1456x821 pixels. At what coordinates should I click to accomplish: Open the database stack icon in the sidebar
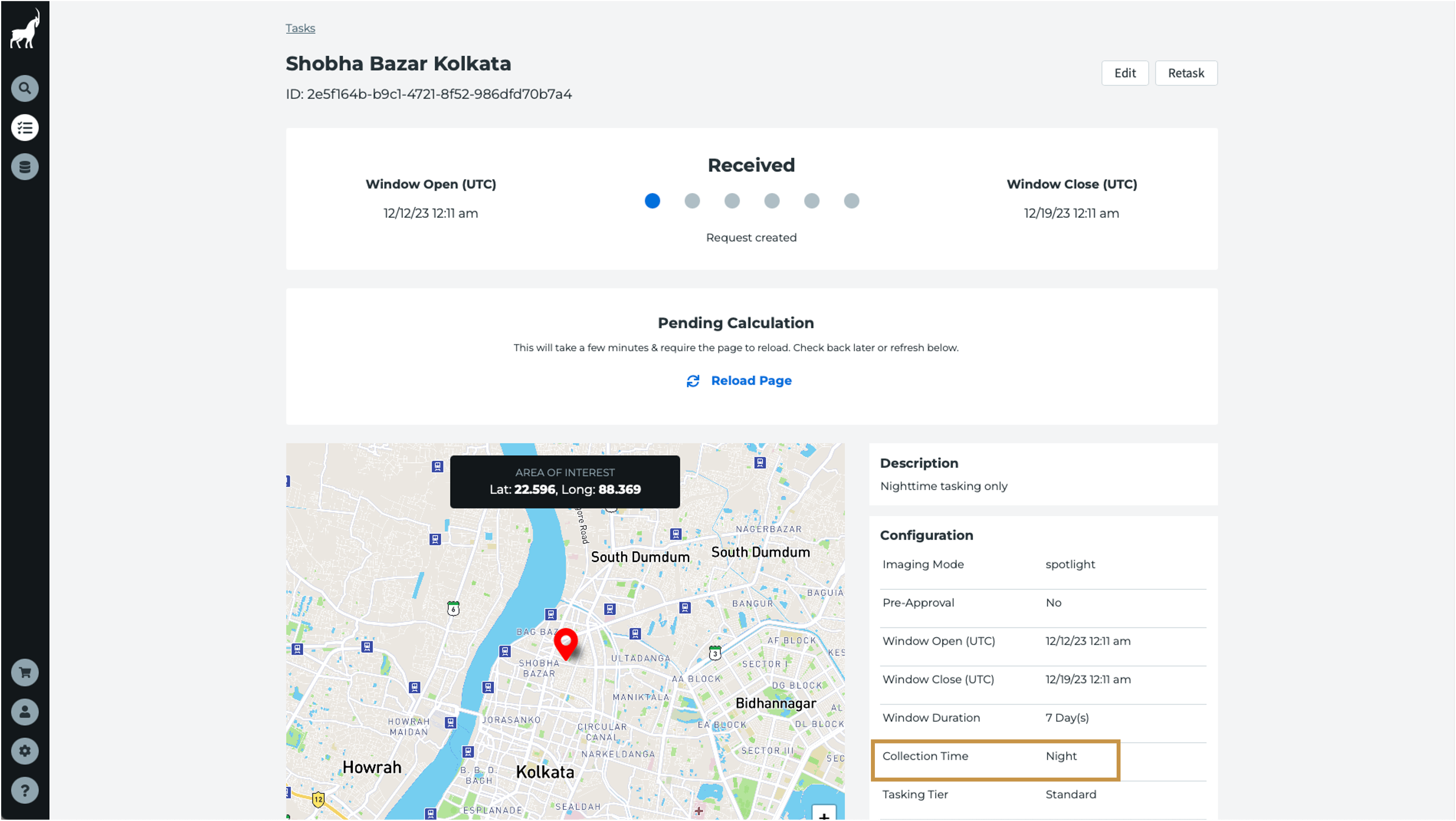click(x=25, y=167)
